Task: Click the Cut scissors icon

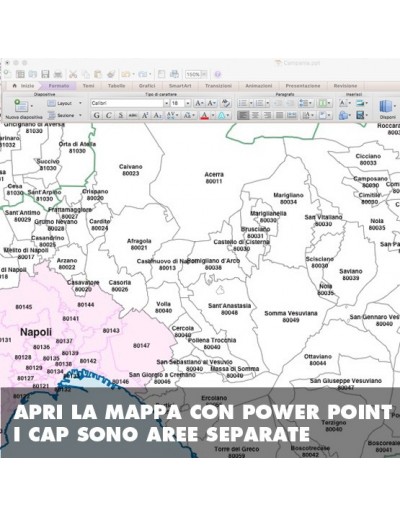Action: pos(73,74)
